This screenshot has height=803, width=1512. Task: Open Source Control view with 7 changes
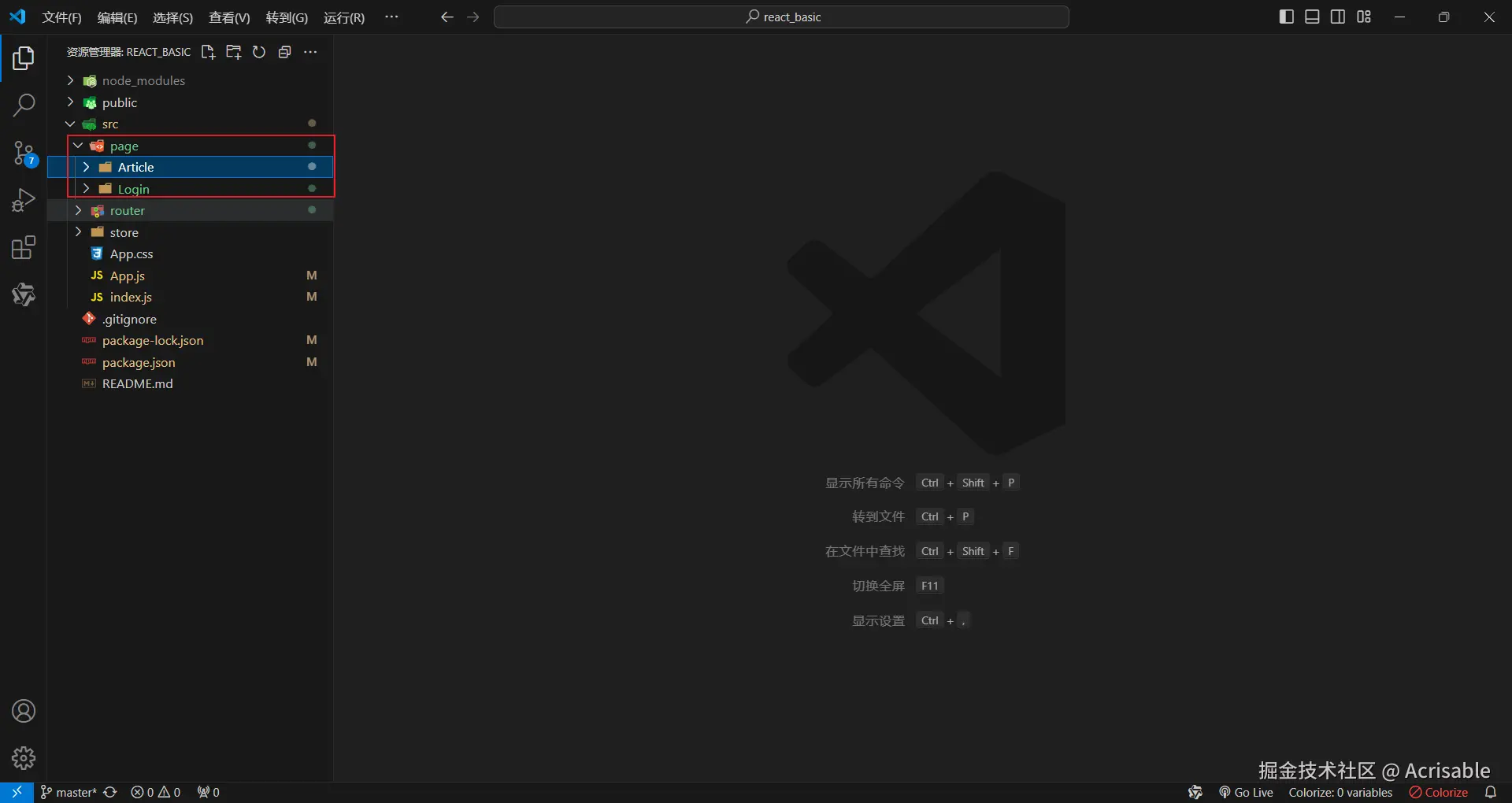(x=24, y=154)
